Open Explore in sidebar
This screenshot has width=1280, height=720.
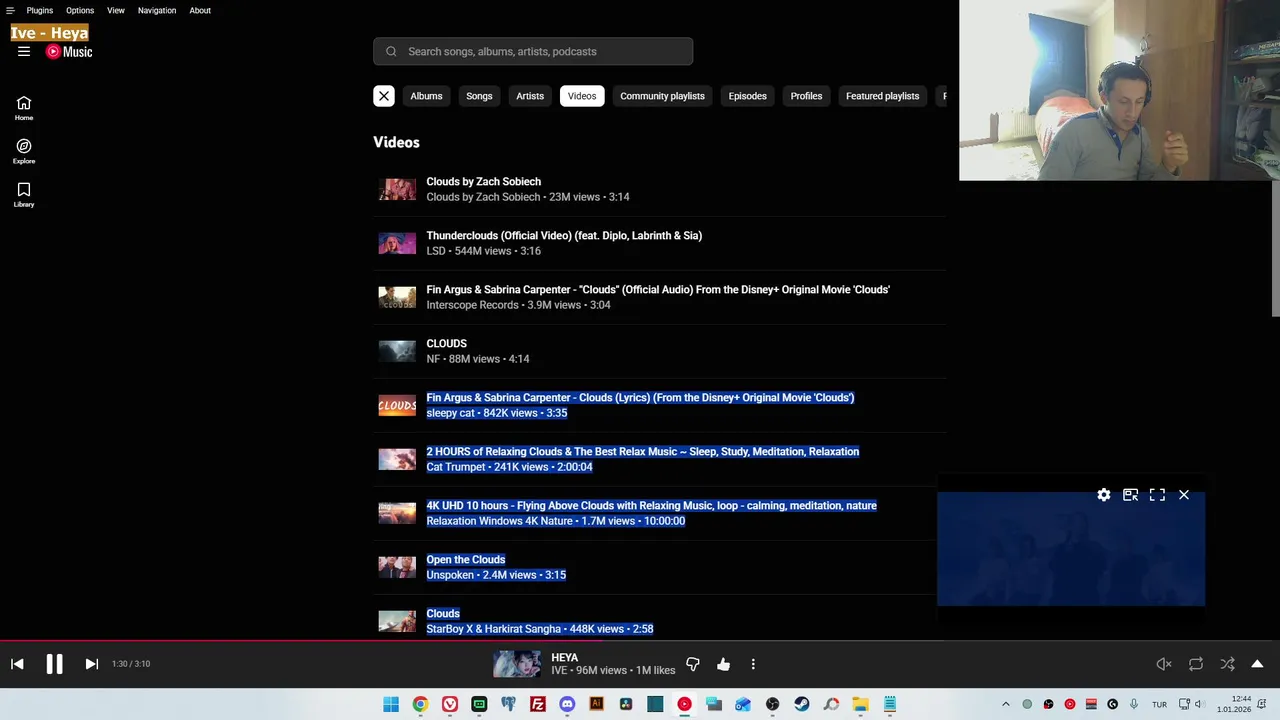(24, 151)
